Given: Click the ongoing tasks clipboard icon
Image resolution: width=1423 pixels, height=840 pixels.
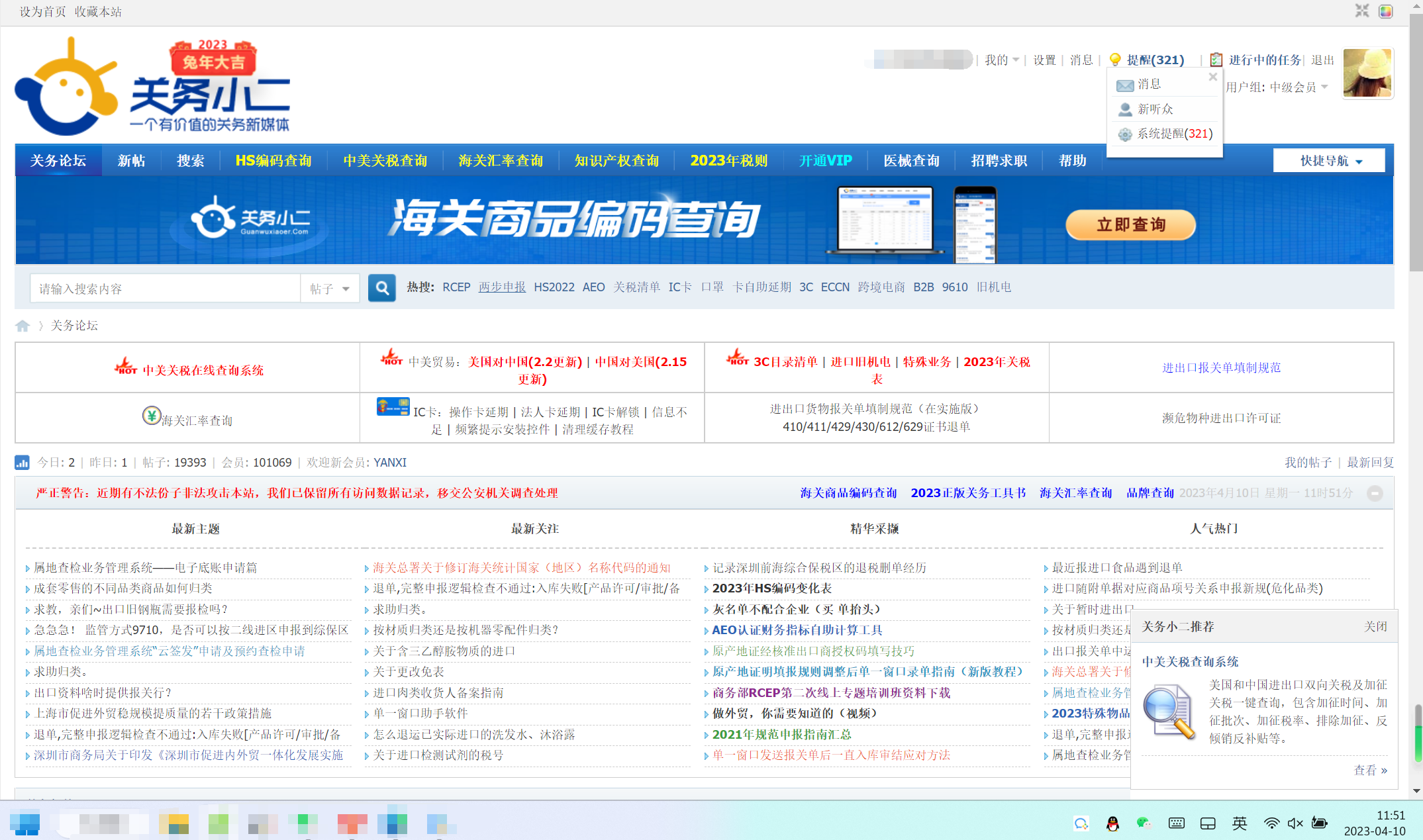Looking at the screenshot, I should 1216,60.
